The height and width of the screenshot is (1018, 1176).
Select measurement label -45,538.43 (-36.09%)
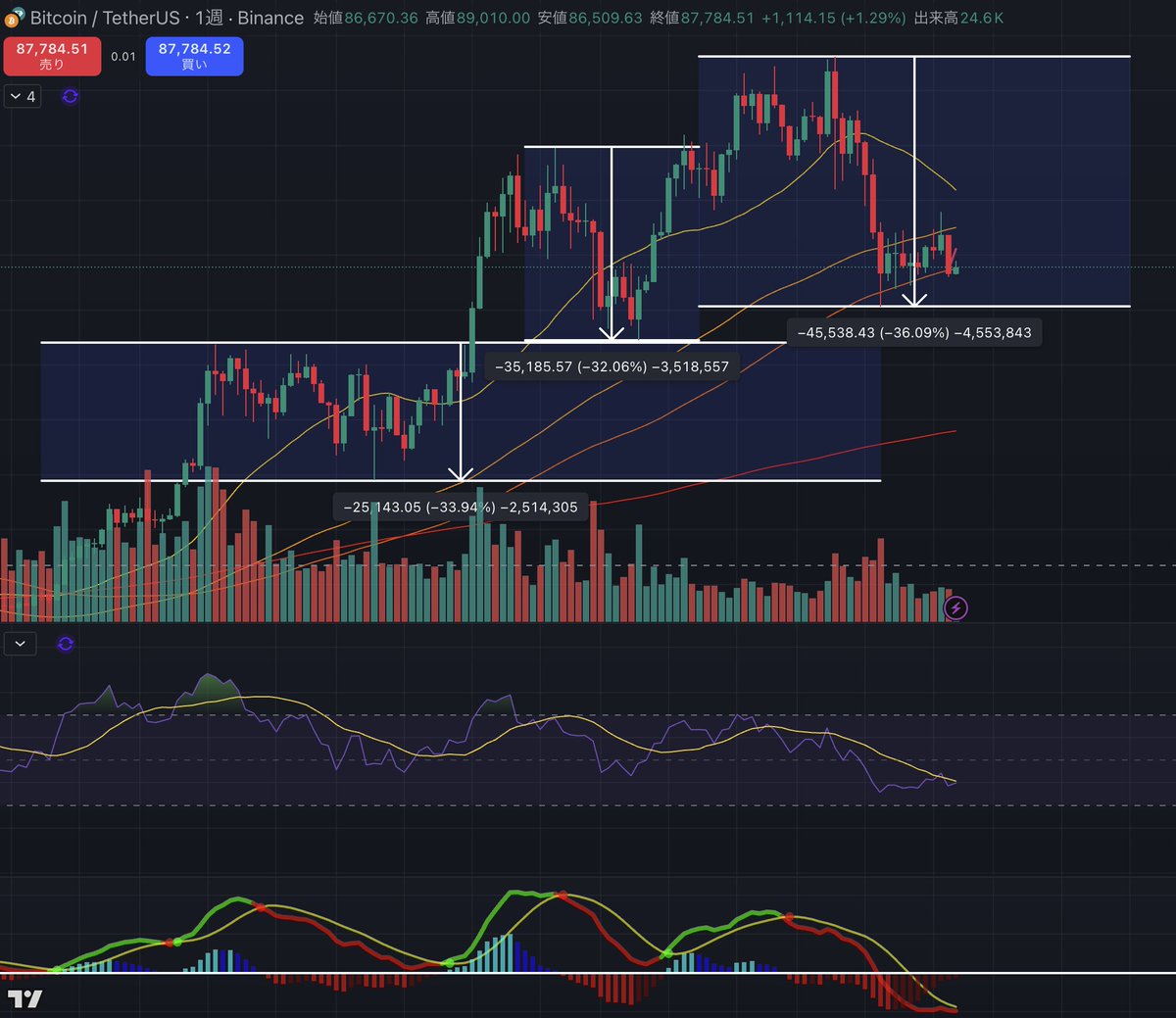pyautogui.click(x=914, y=332)
